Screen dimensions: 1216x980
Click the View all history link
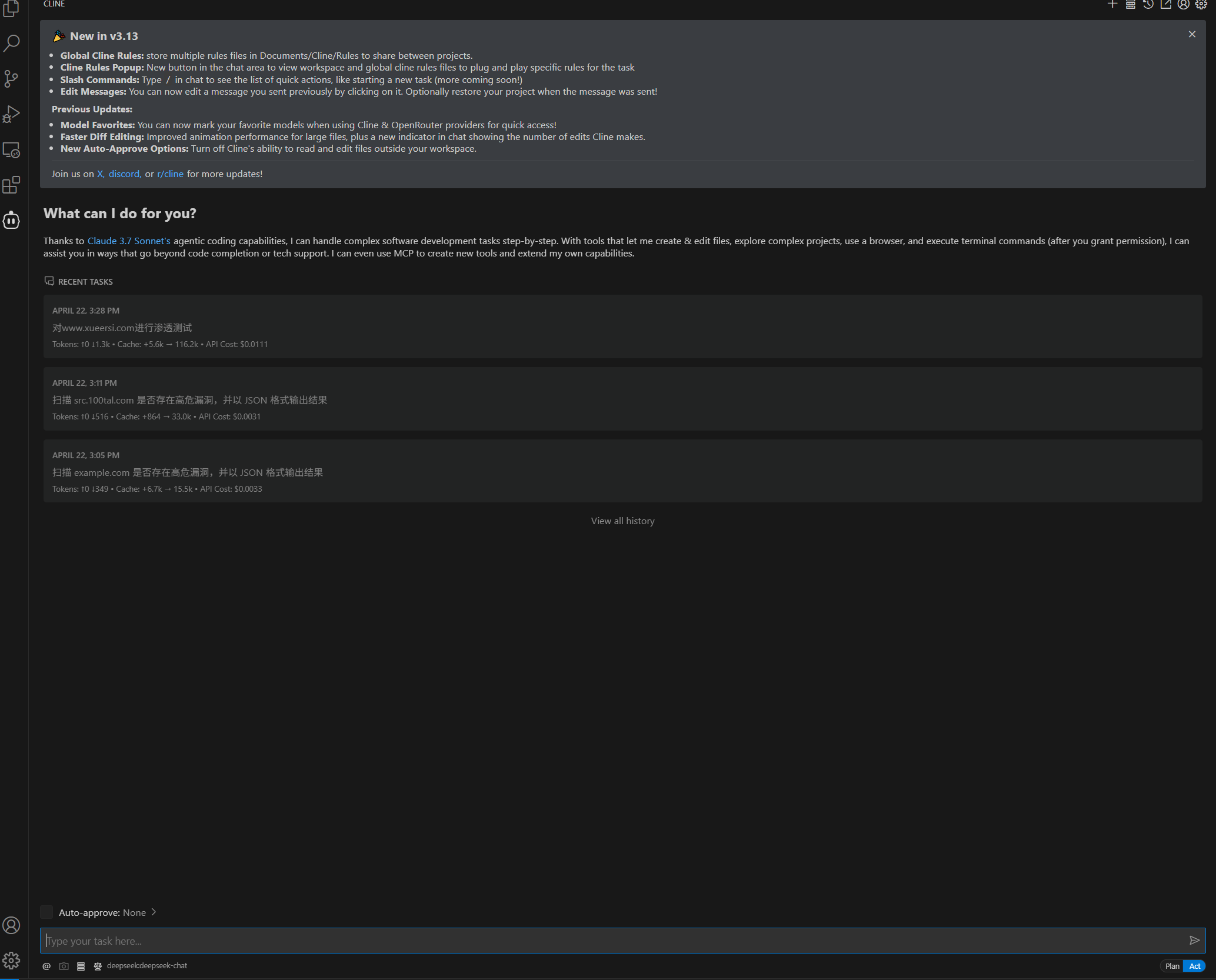pos(622,521)
